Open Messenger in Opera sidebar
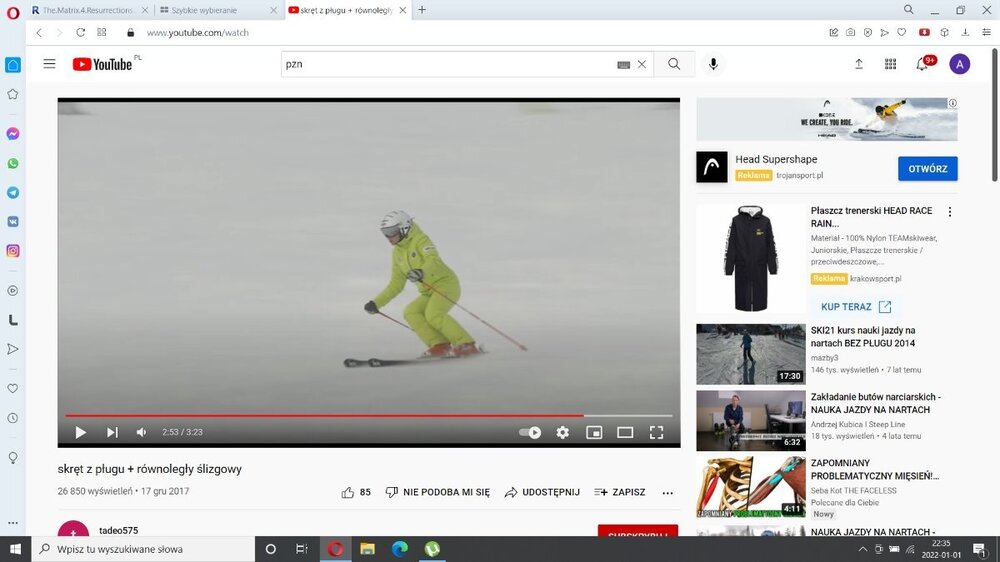The width and height of the screenshot is (1000, 562). click(x=13, y=133)
